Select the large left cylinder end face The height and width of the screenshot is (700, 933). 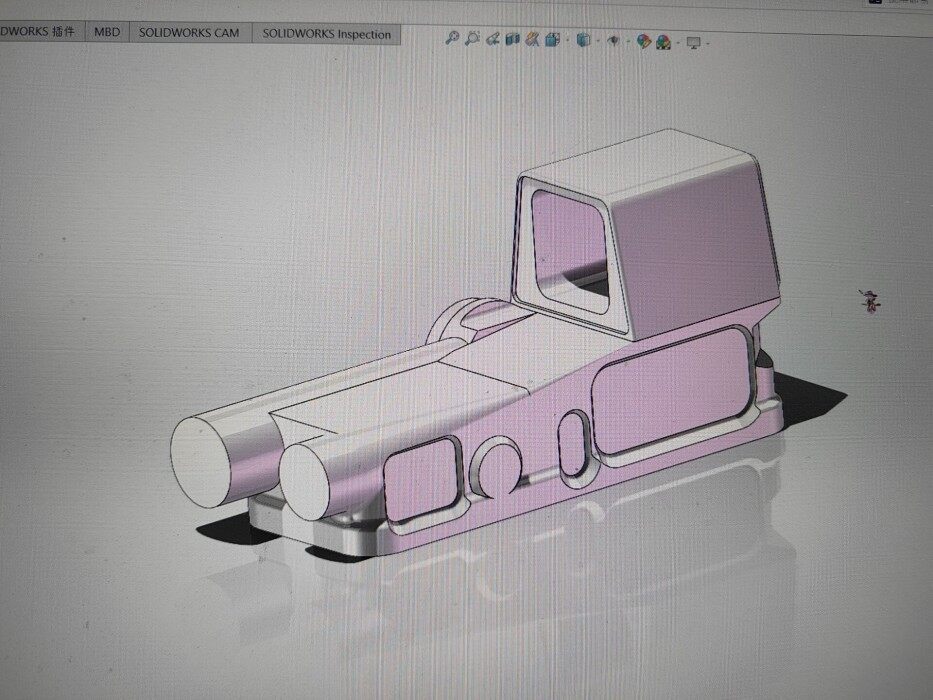pyautogui.click(x=201, y=462)
